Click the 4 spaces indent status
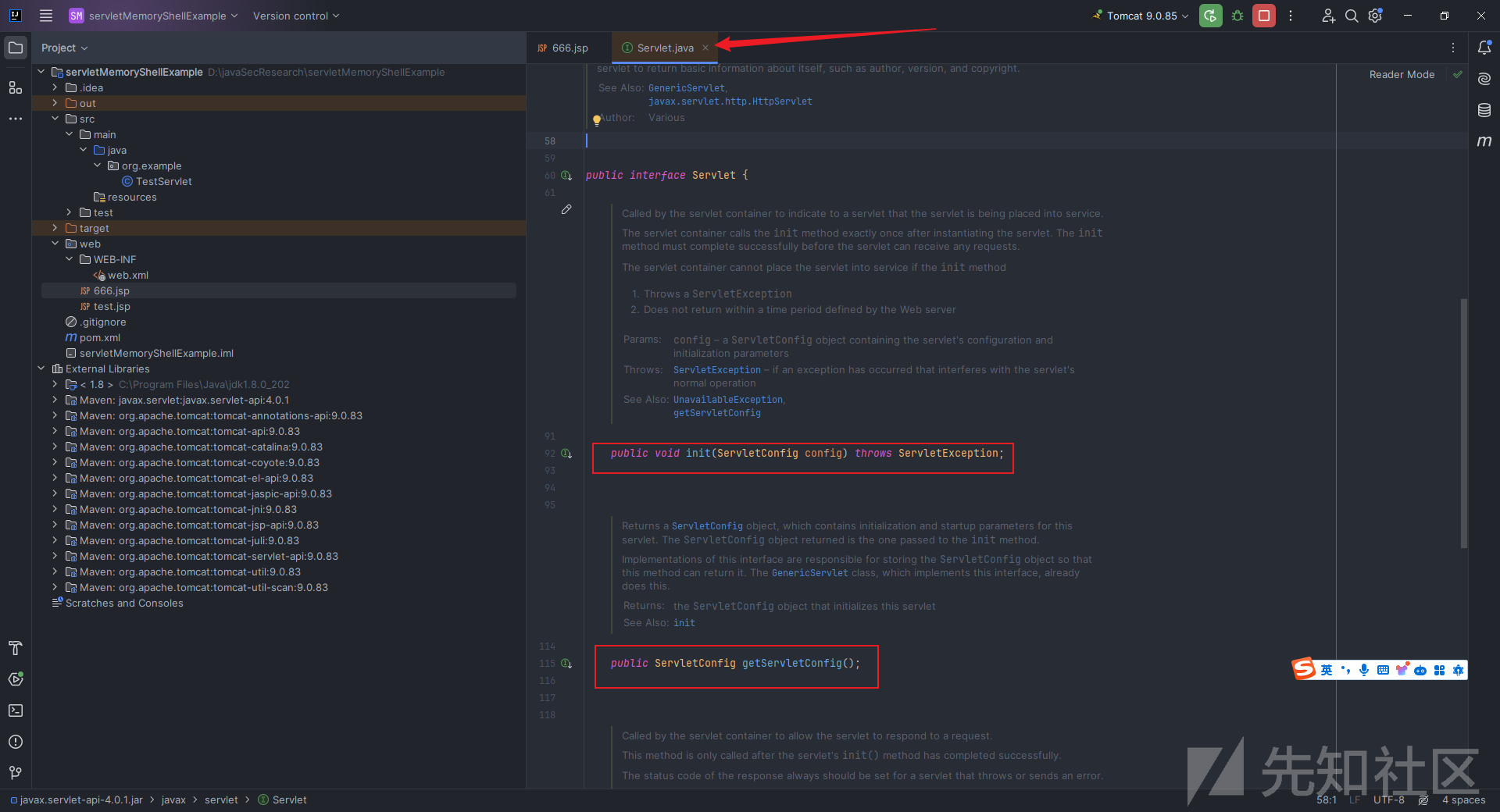 click(1463, 800)
